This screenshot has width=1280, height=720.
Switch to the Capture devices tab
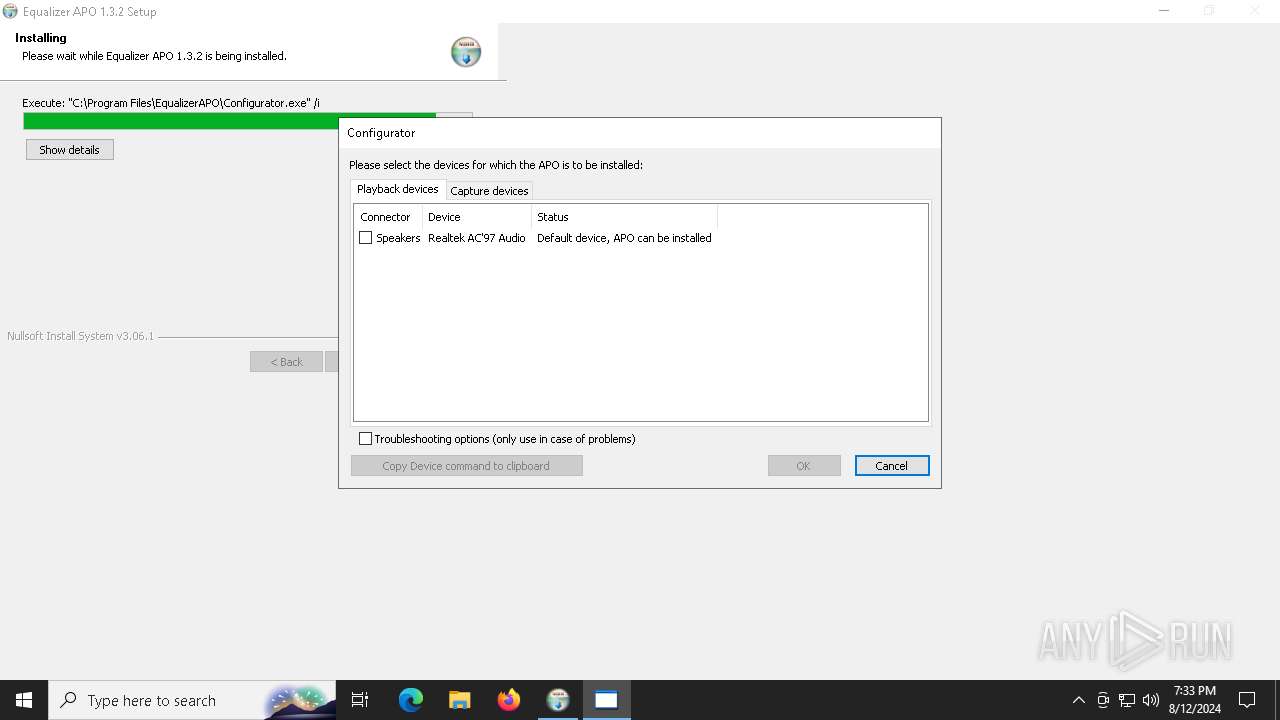(489, 191)
